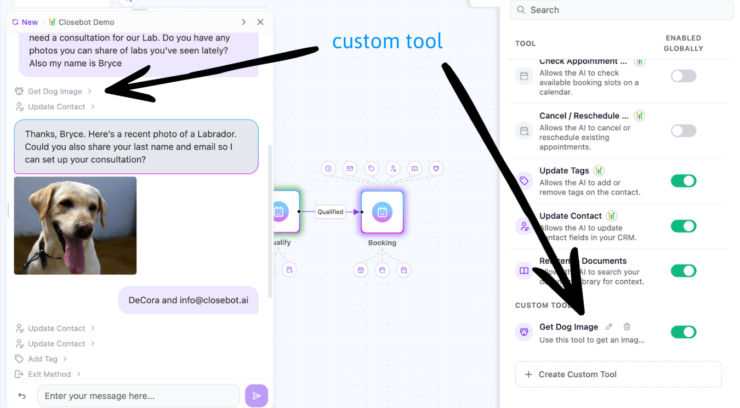Viewport: 740px width, 408px height.
Task: Click the contact-edit icon above the Booking node
Action: (x=393, y=168)
